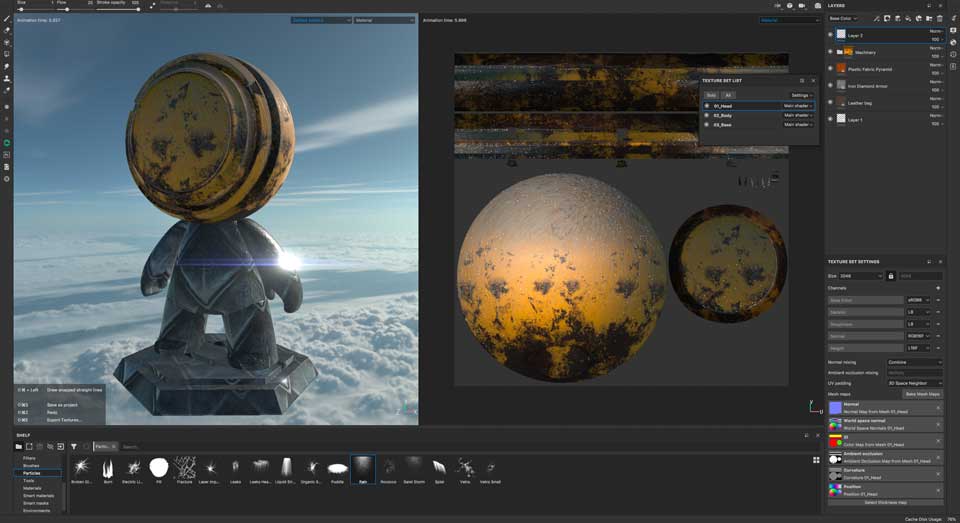The image size is (960, 523).
Task: Select the Fracture particle brush thumbnail
Action: (184, 467)
